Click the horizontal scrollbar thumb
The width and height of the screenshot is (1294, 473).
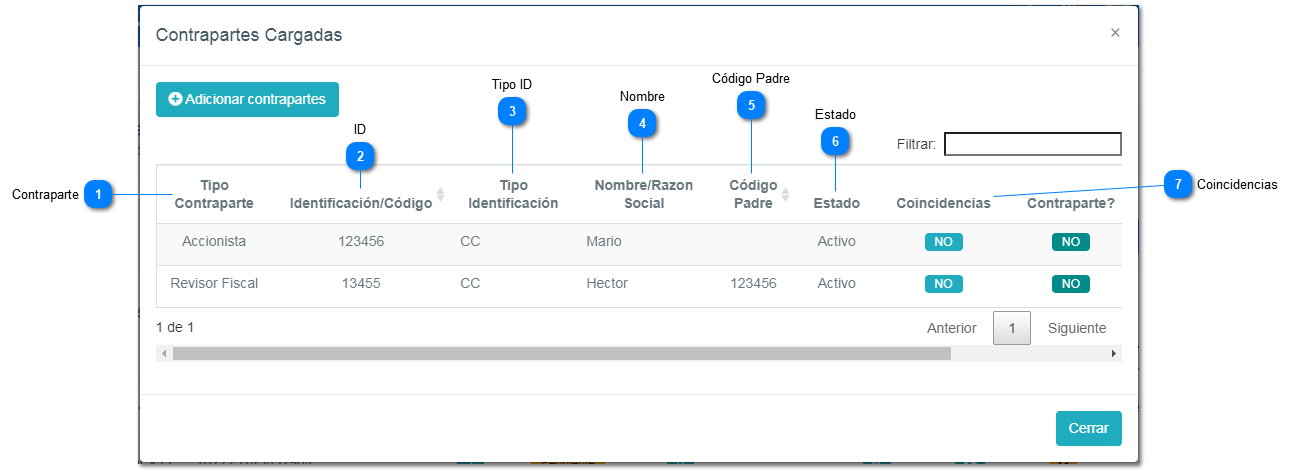pos(560,353)
